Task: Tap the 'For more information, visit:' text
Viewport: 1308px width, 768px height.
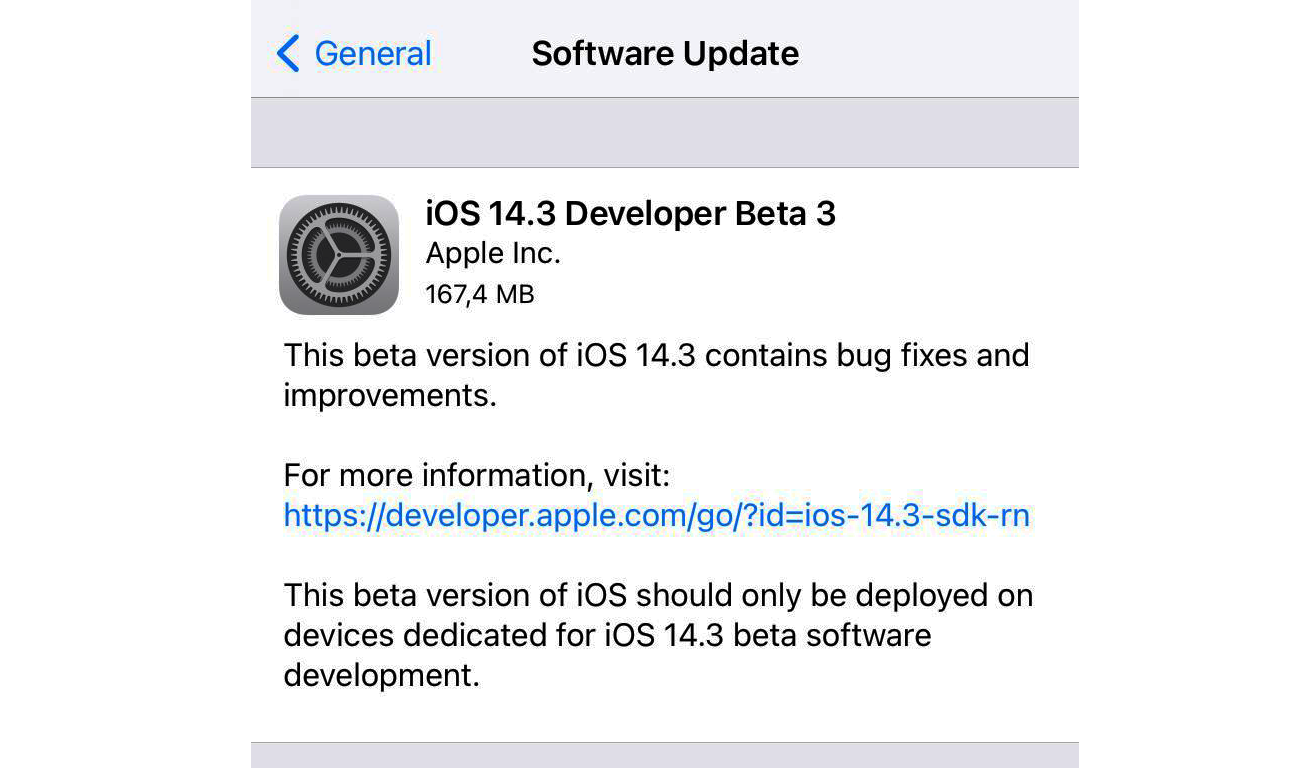Action: [477, 475]
